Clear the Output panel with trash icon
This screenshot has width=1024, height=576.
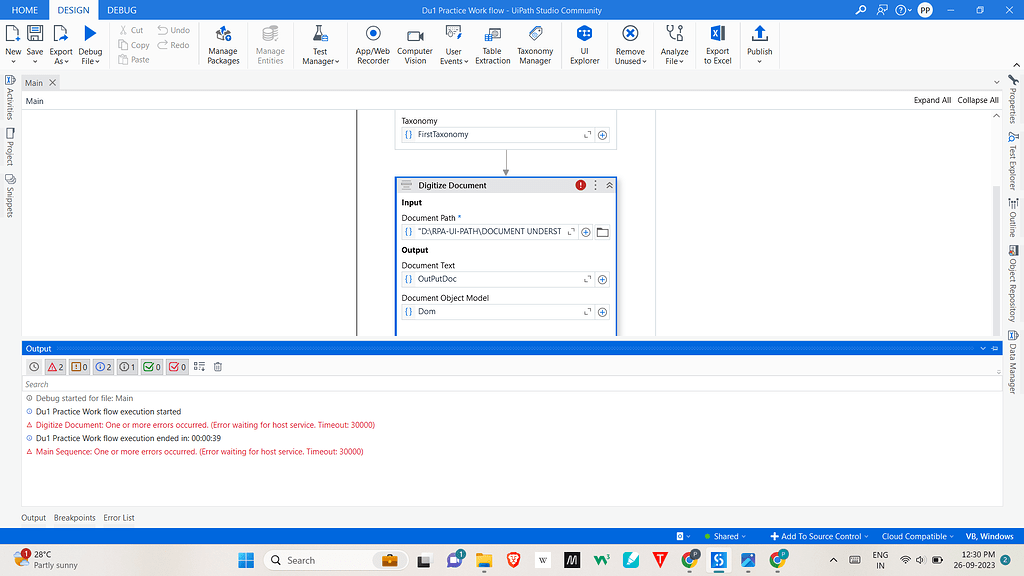pos(217,366)
